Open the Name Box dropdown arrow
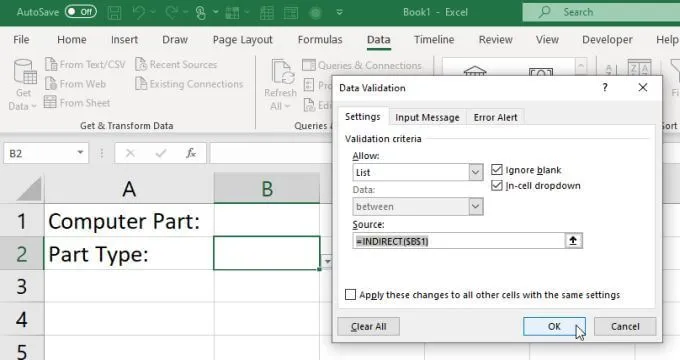Image resolution: width=680 pixels, height=360 pixels. coord(80,153)
